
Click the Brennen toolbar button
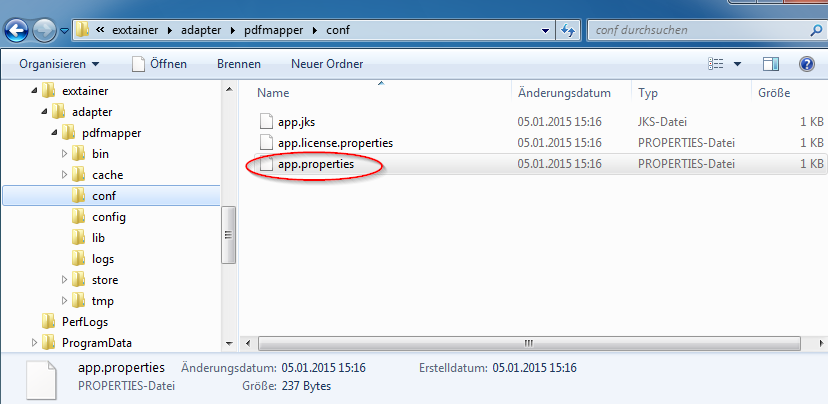239,64
